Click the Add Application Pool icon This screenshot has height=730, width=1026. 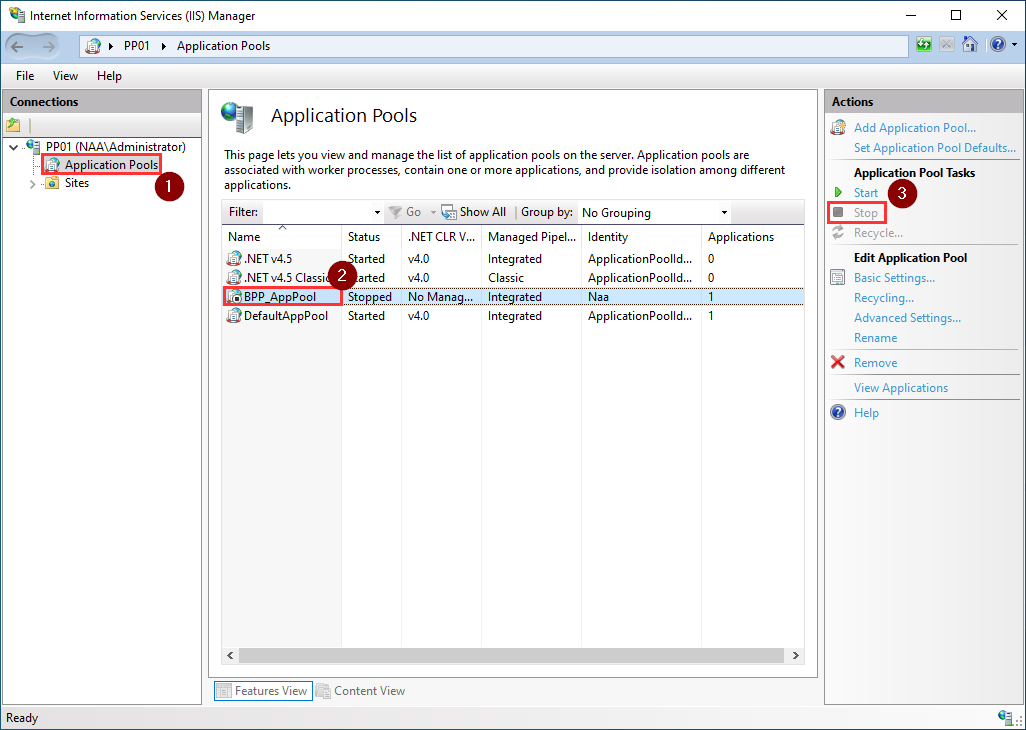point(838,128)
